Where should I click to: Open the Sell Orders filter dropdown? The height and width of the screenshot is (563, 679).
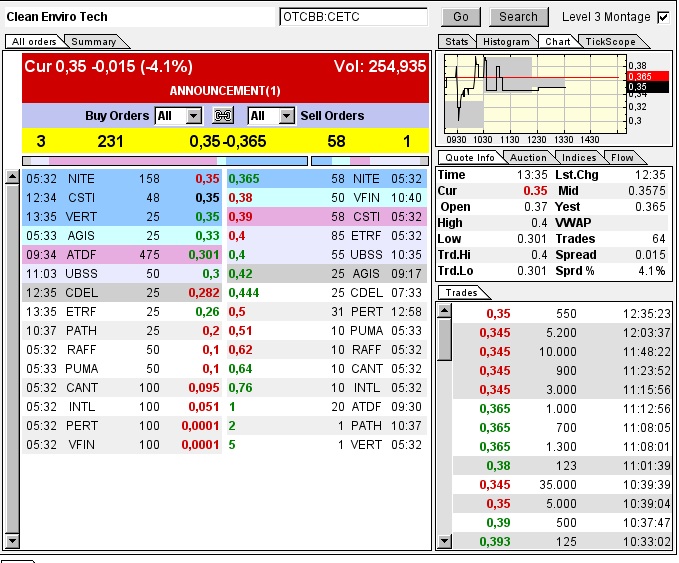pos(286,116)
